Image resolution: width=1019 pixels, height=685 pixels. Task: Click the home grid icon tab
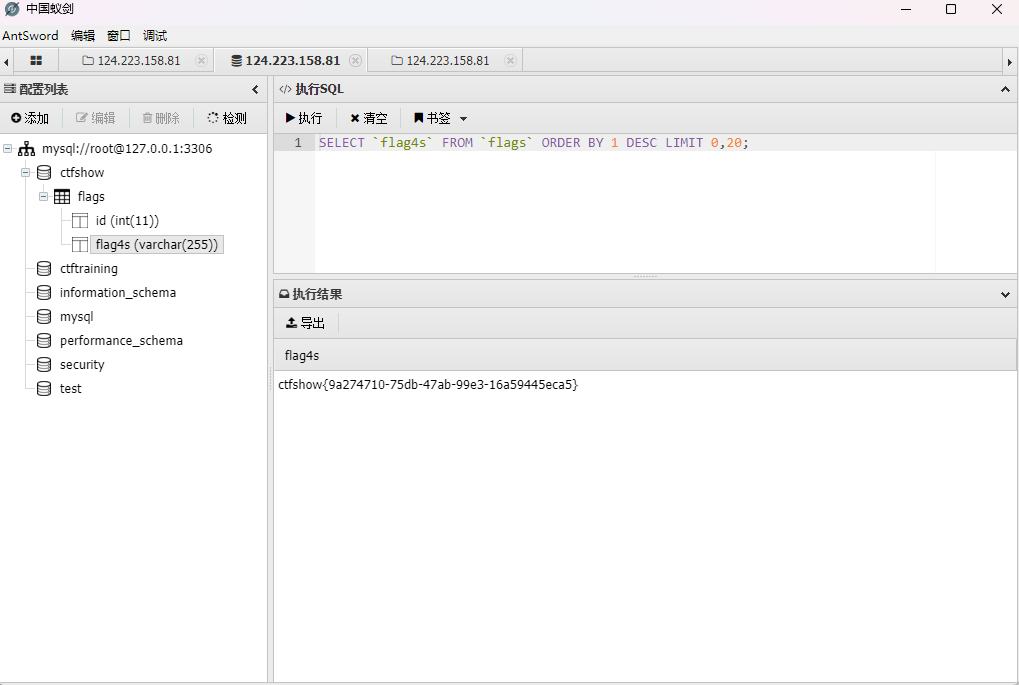36,61
